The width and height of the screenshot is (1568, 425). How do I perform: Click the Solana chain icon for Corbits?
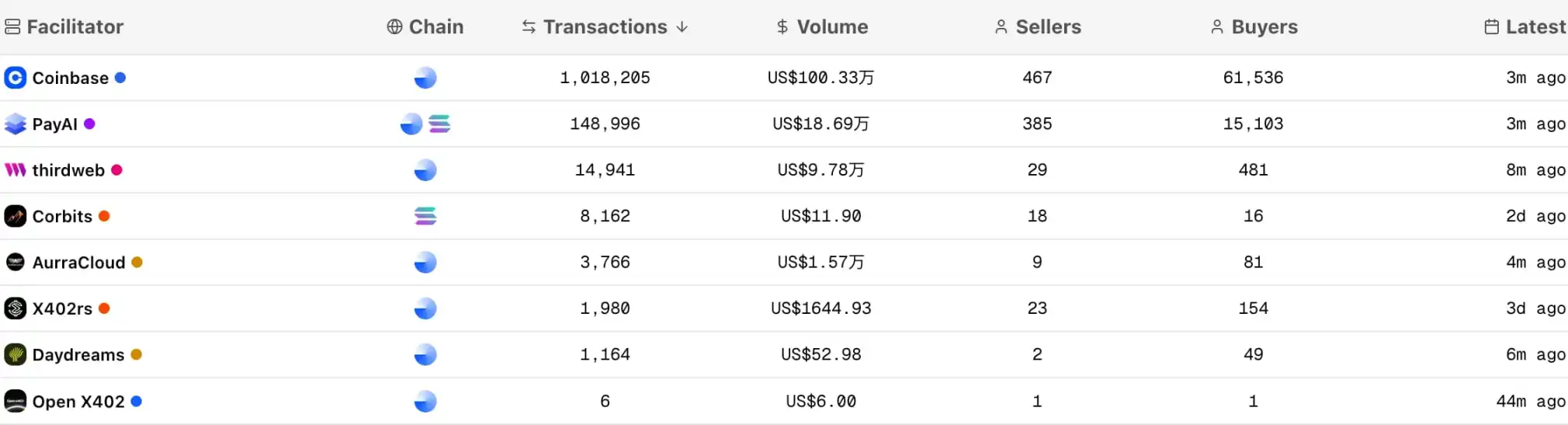pyautogui.click(x=425, y=216)
